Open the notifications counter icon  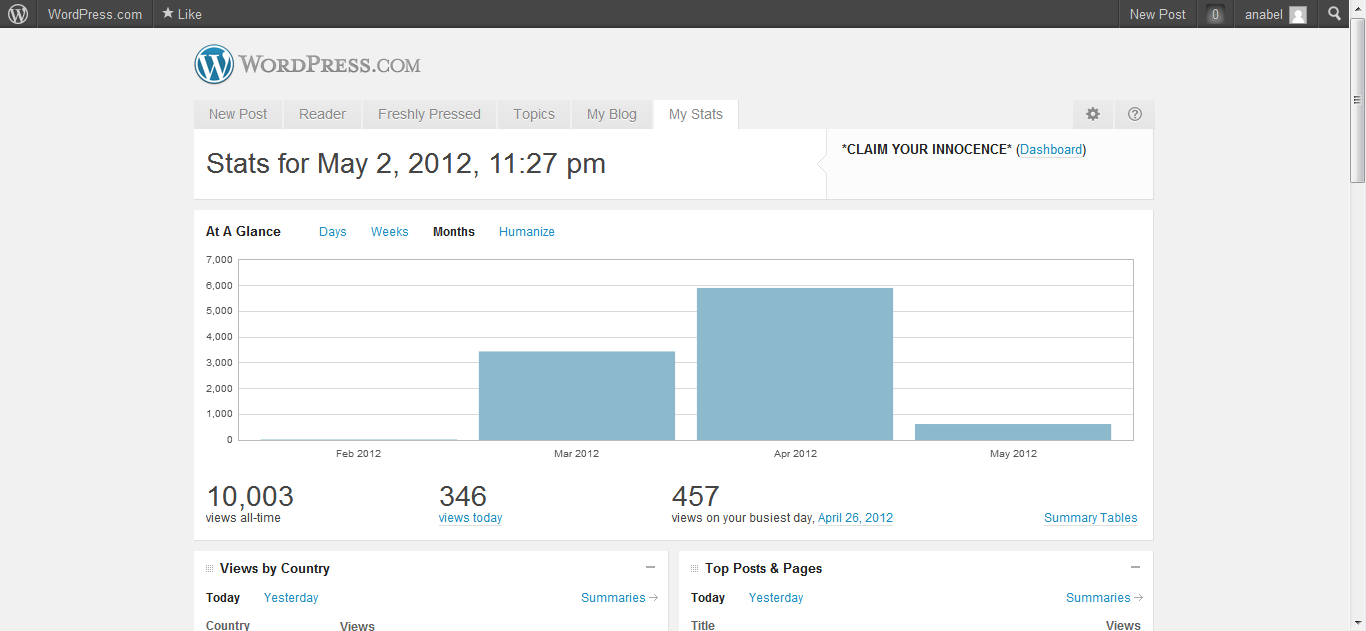(1215, 15)
